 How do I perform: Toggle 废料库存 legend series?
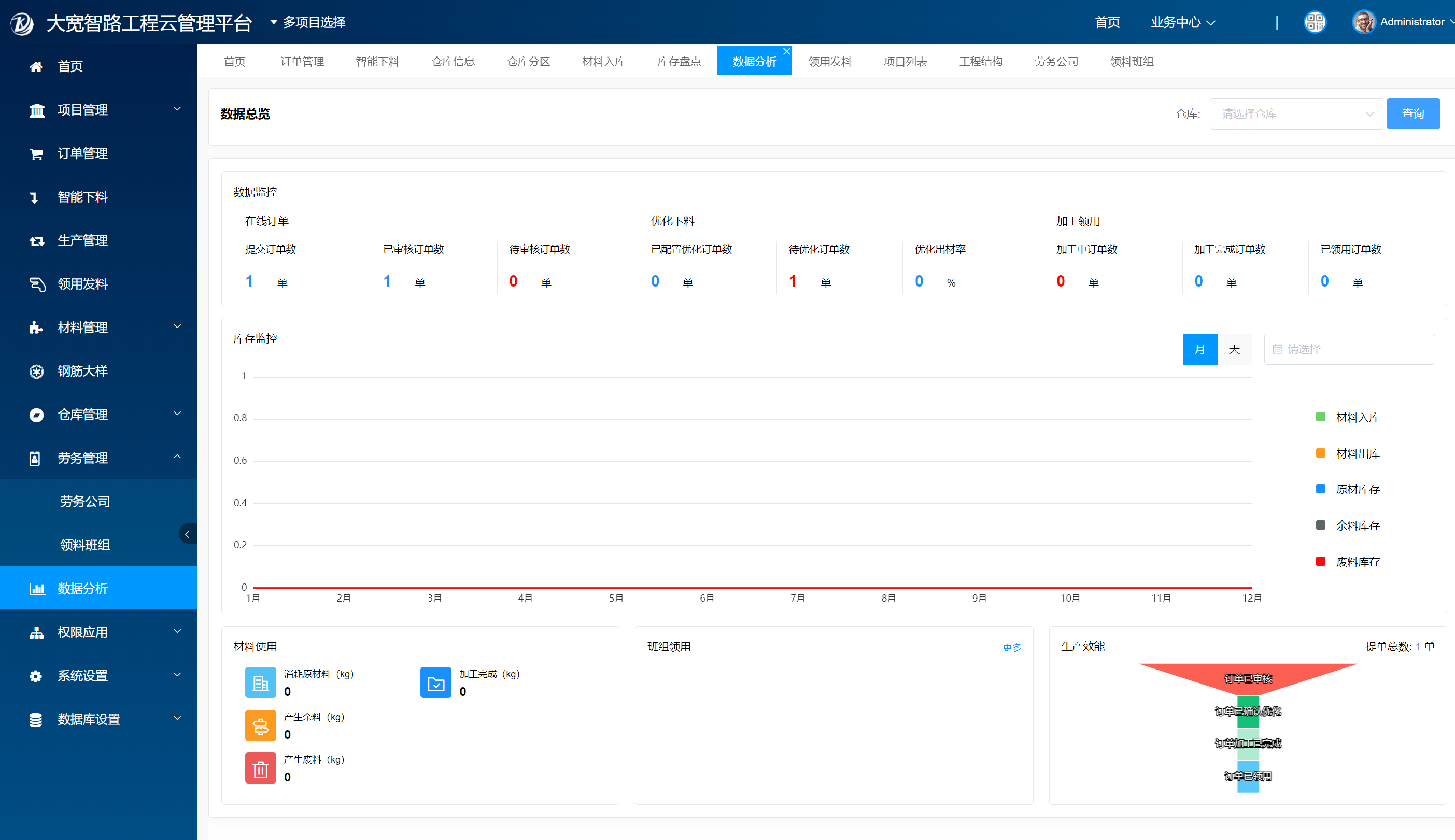(x=1348, y=562)
